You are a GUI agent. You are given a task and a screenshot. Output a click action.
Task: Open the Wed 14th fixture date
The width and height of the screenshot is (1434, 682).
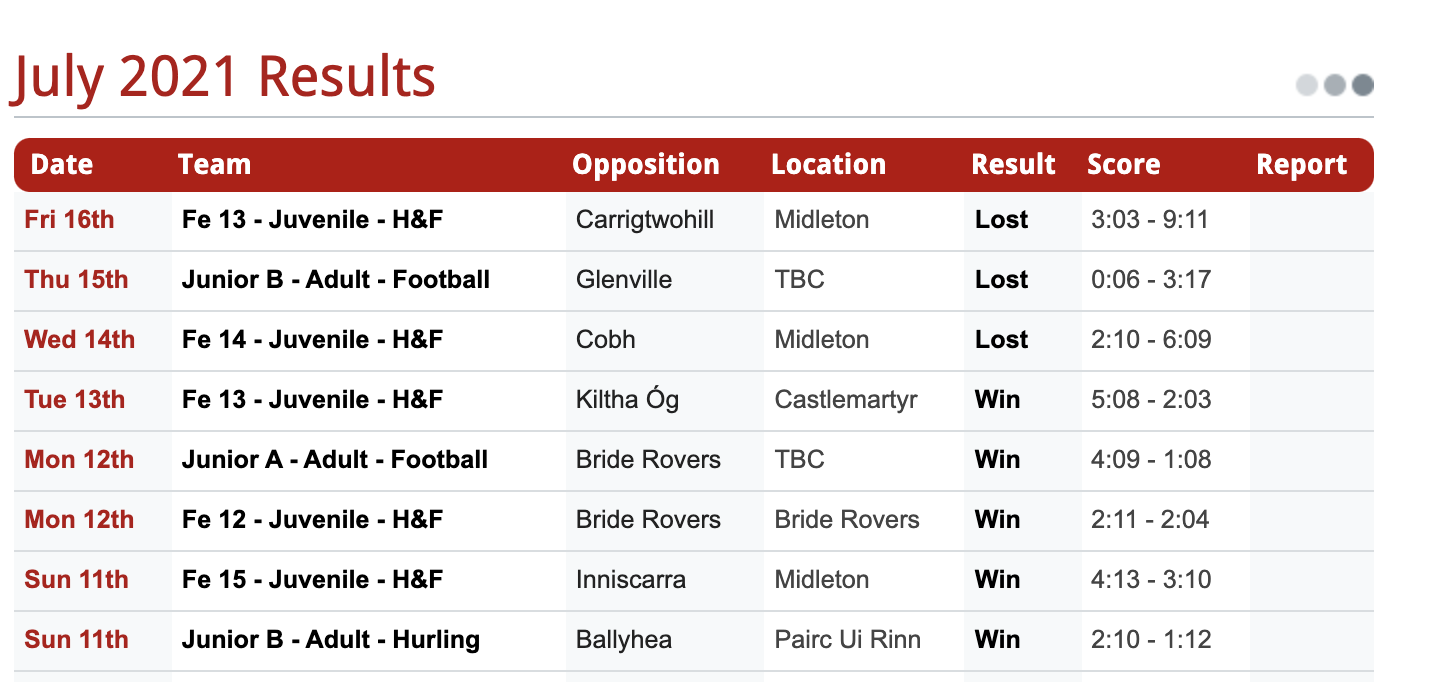[x=79, y=340]
